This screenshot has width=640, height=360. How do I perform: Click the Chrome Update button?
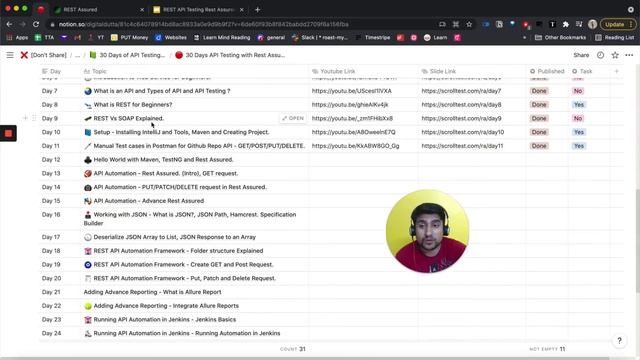[x=618, y=24]
